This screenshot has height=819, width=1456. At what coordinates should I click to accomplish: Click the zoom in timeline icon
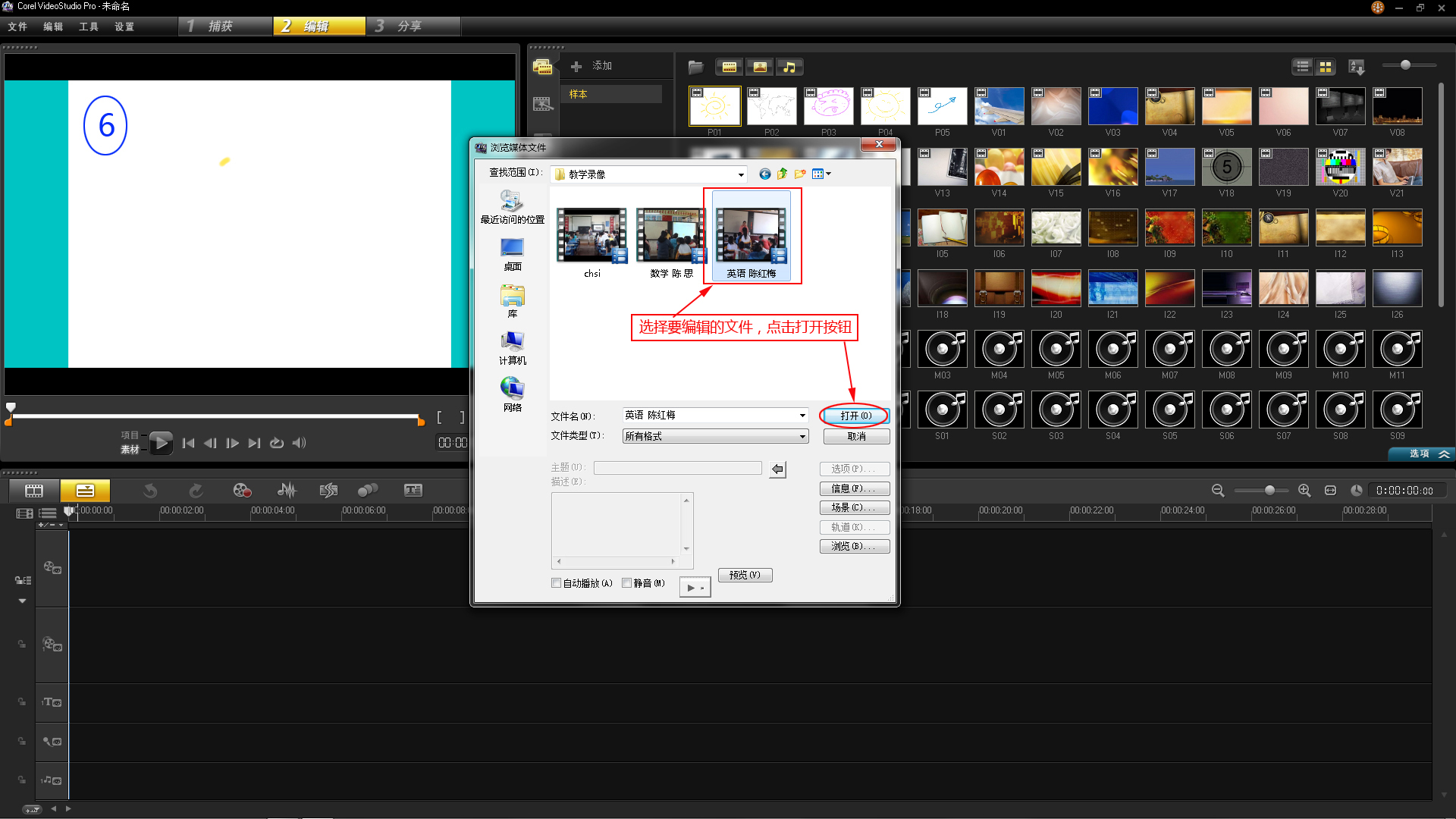click(1304, 491)
